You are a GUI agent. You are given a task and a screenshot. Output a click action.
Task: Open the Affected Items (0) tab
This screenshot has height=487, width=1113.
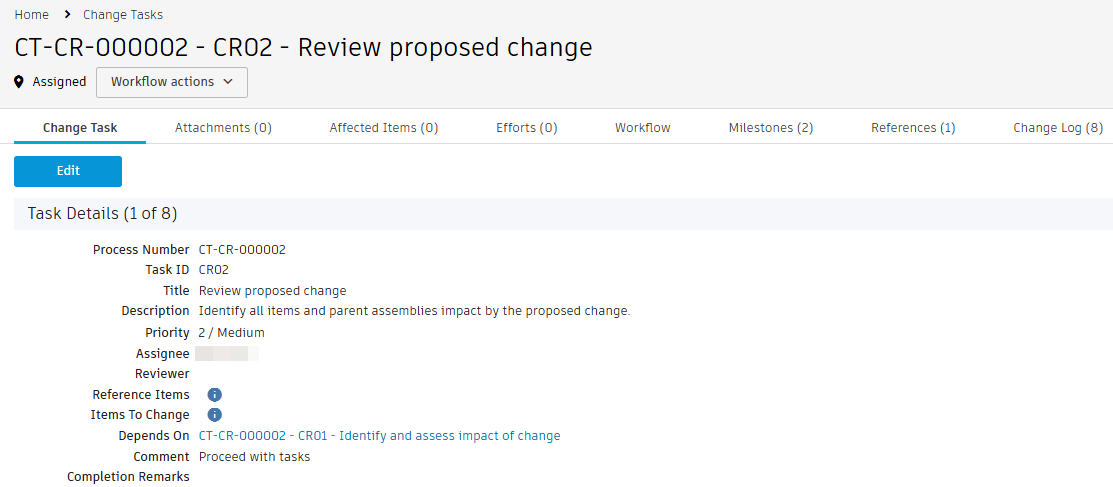coord(384,128)
